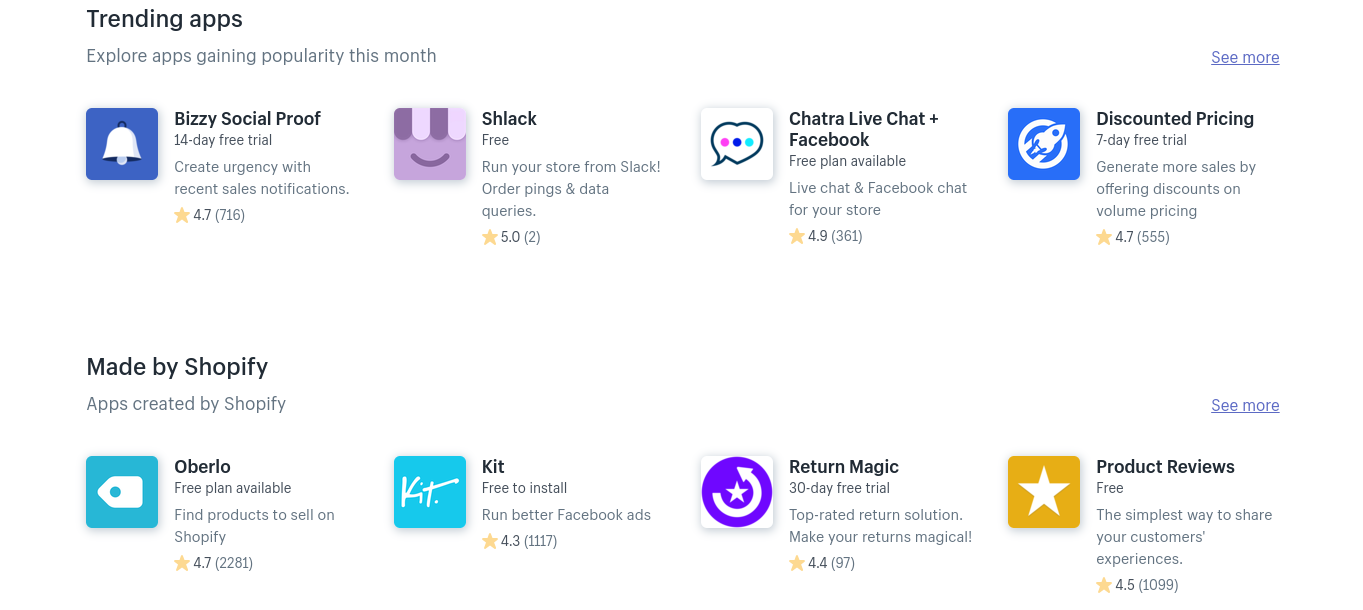
Task: Open the Return Magic app title
Action: (844, 466)
